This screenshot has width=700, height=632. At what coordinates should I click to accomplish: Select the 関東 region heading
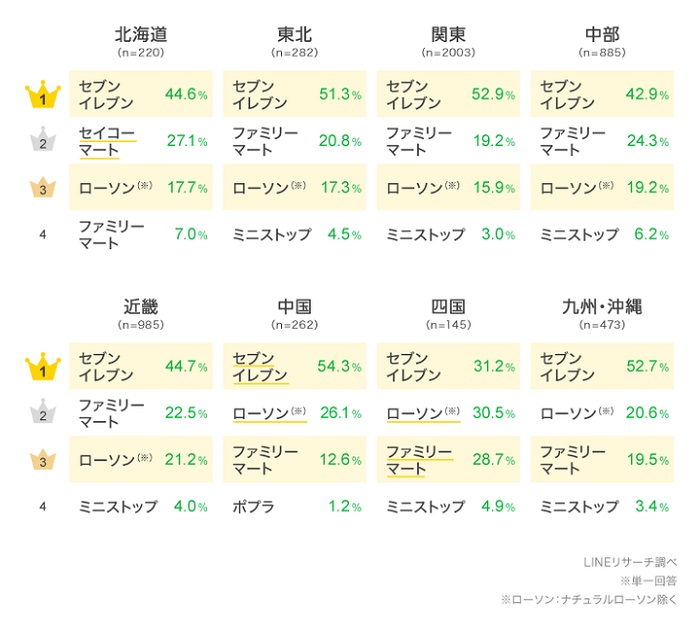448,34
